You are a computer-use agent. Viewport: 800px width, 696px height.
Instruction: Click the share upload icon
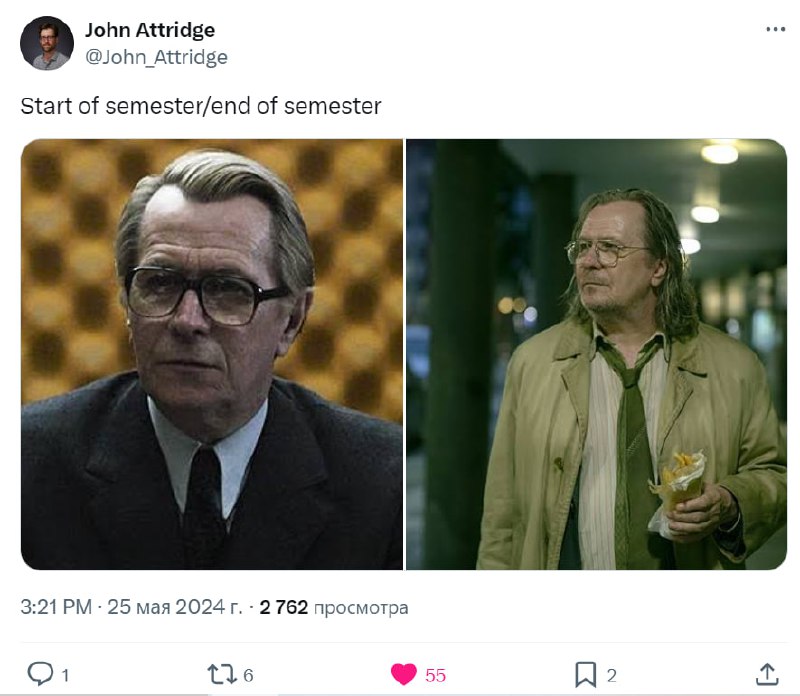767,675
